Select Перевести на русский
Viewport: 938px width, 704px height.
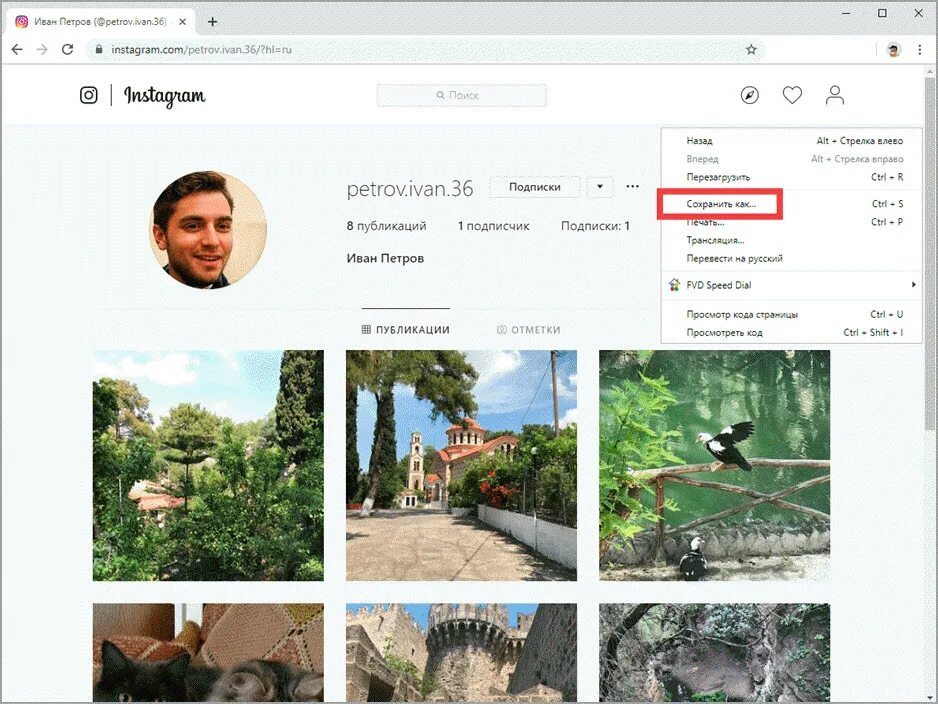[791, 258]
